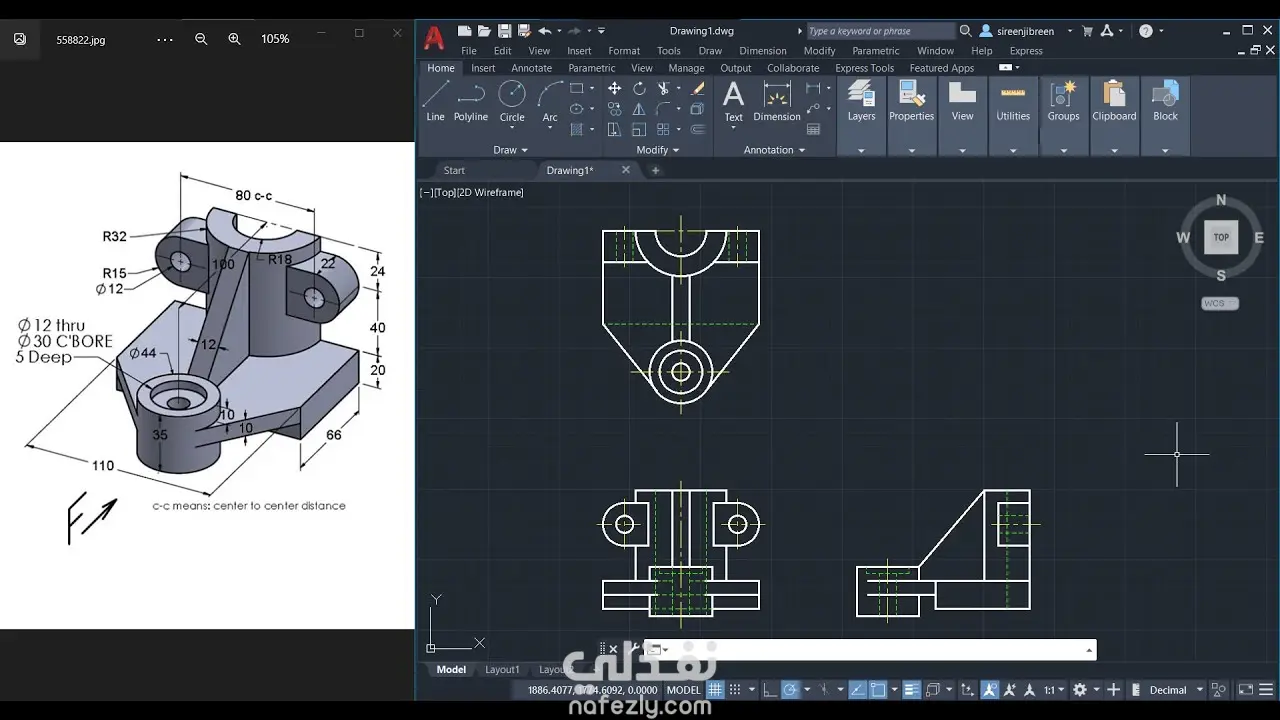Open the Start file tab

(x=454, y=170)
